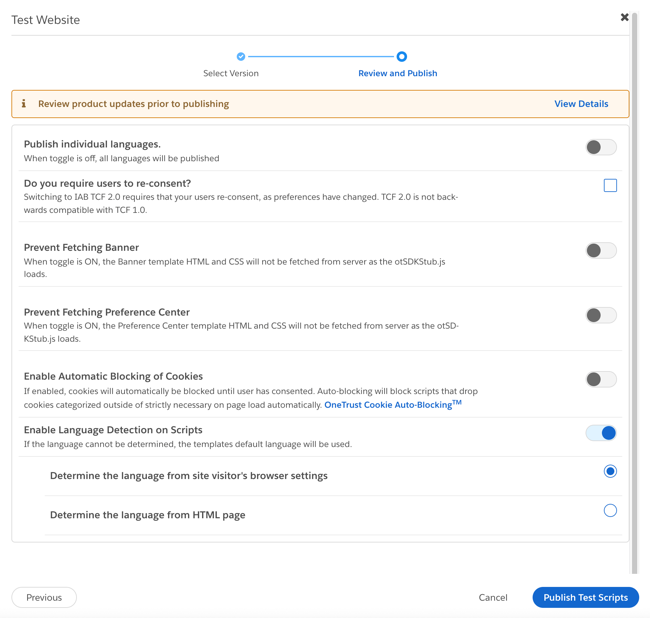This screenshot has height=618, width=650.
Task: Disable Language Detection on Scripts toggle
Action: click(601, 433)
